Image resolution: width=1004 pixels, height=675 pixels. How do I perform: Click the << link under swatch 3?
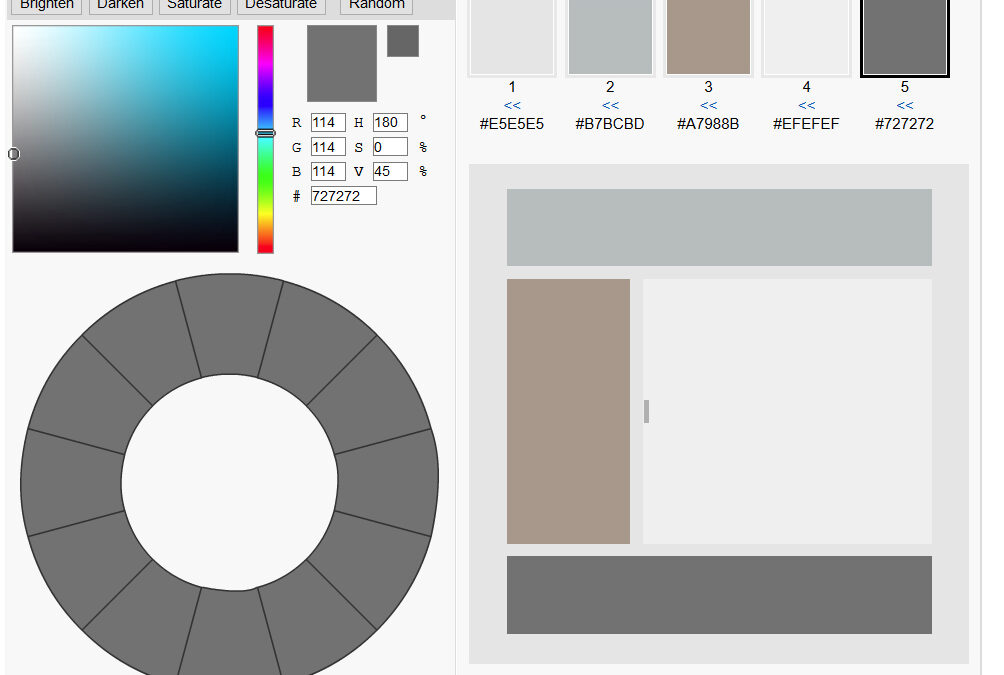coord(708,105)
